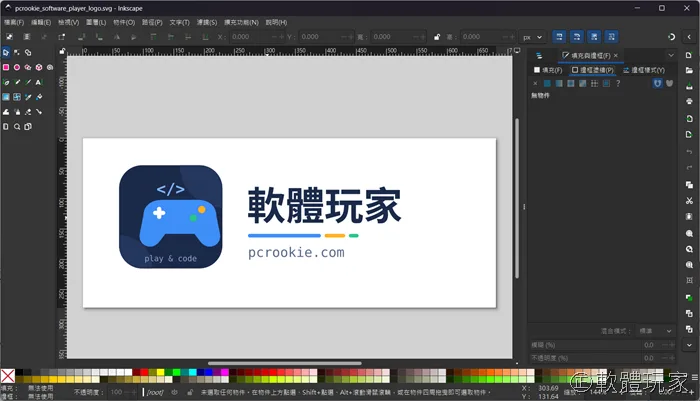Click Select All objects toolbar icon
This screenshot has height=401, width=700.
coord(9,37)
